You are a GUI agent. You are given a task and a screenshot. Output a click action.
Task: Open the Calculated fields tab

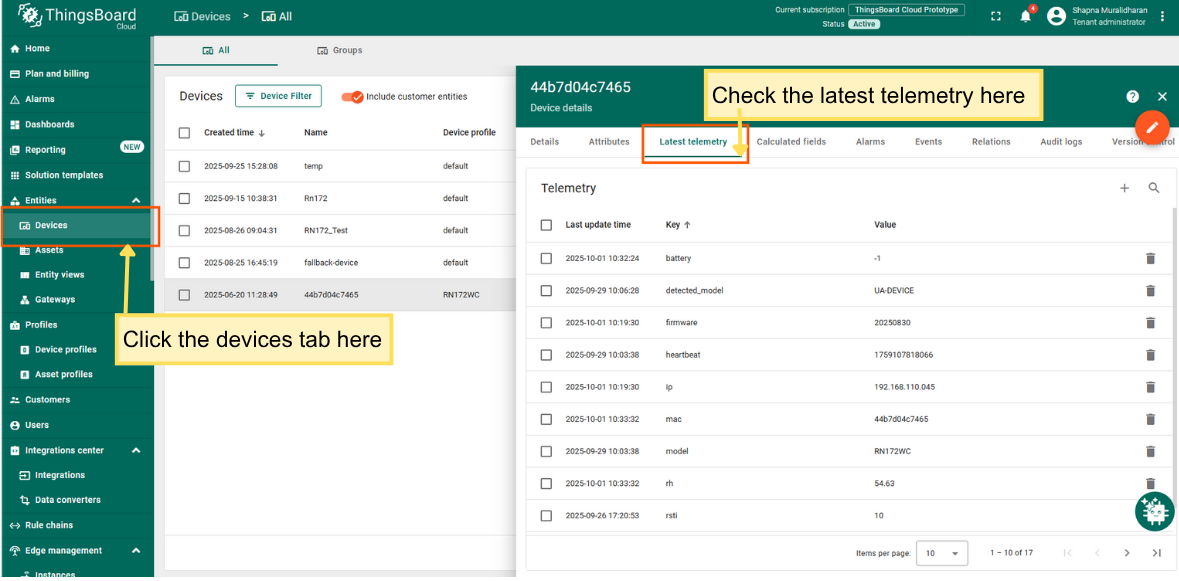791,142
